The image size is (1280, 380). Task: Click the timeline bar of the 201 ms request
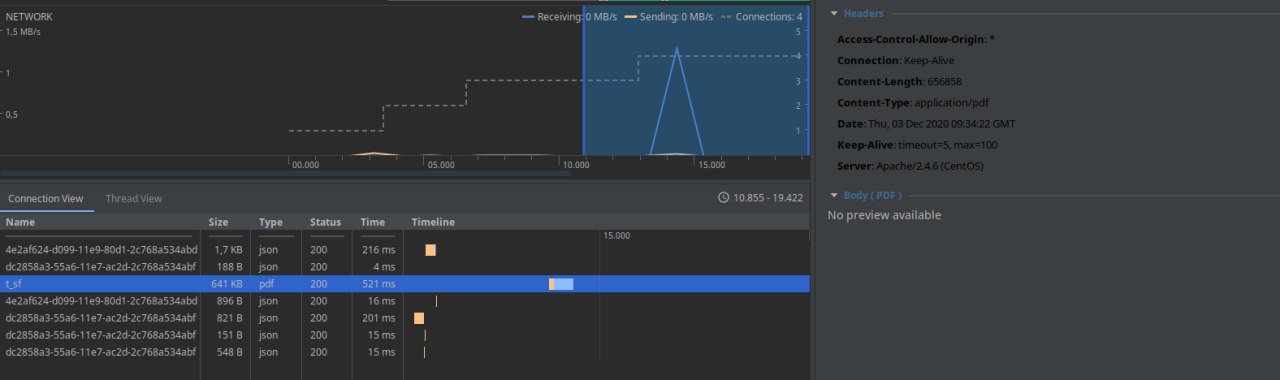tap(419, 318)
